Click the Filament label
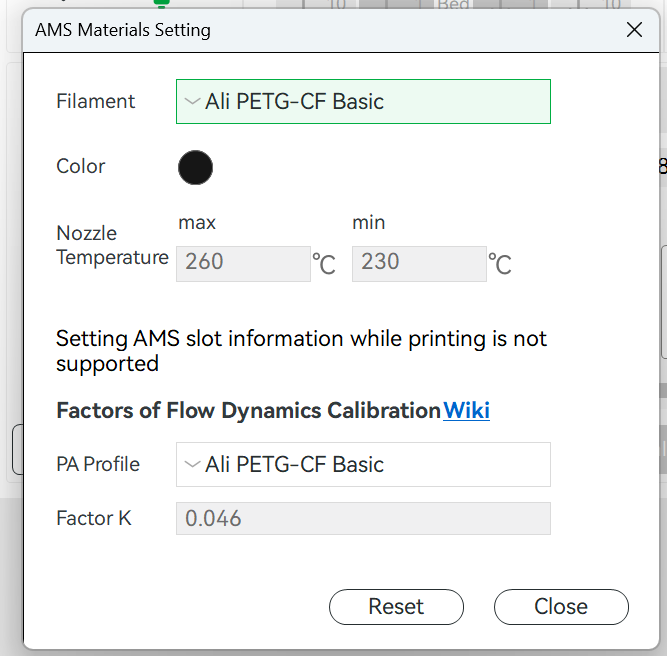 pyautogui.click(x=96, y=102)
